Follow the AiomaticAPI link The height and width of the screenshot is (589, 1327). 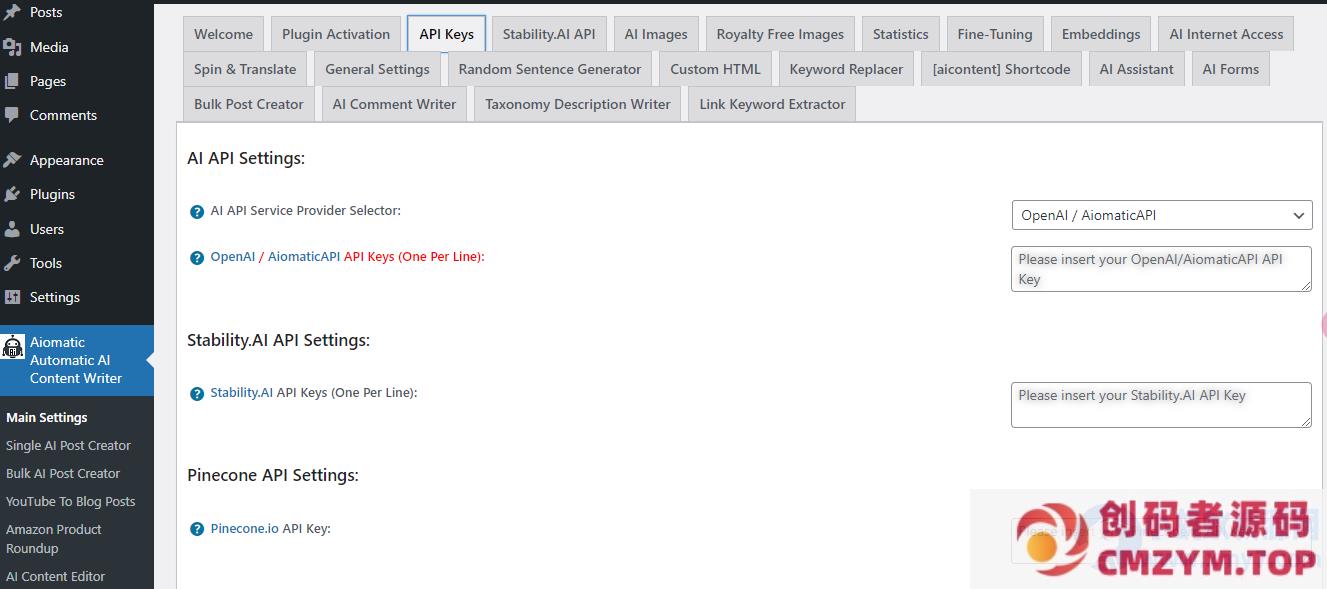click(304, 257)
